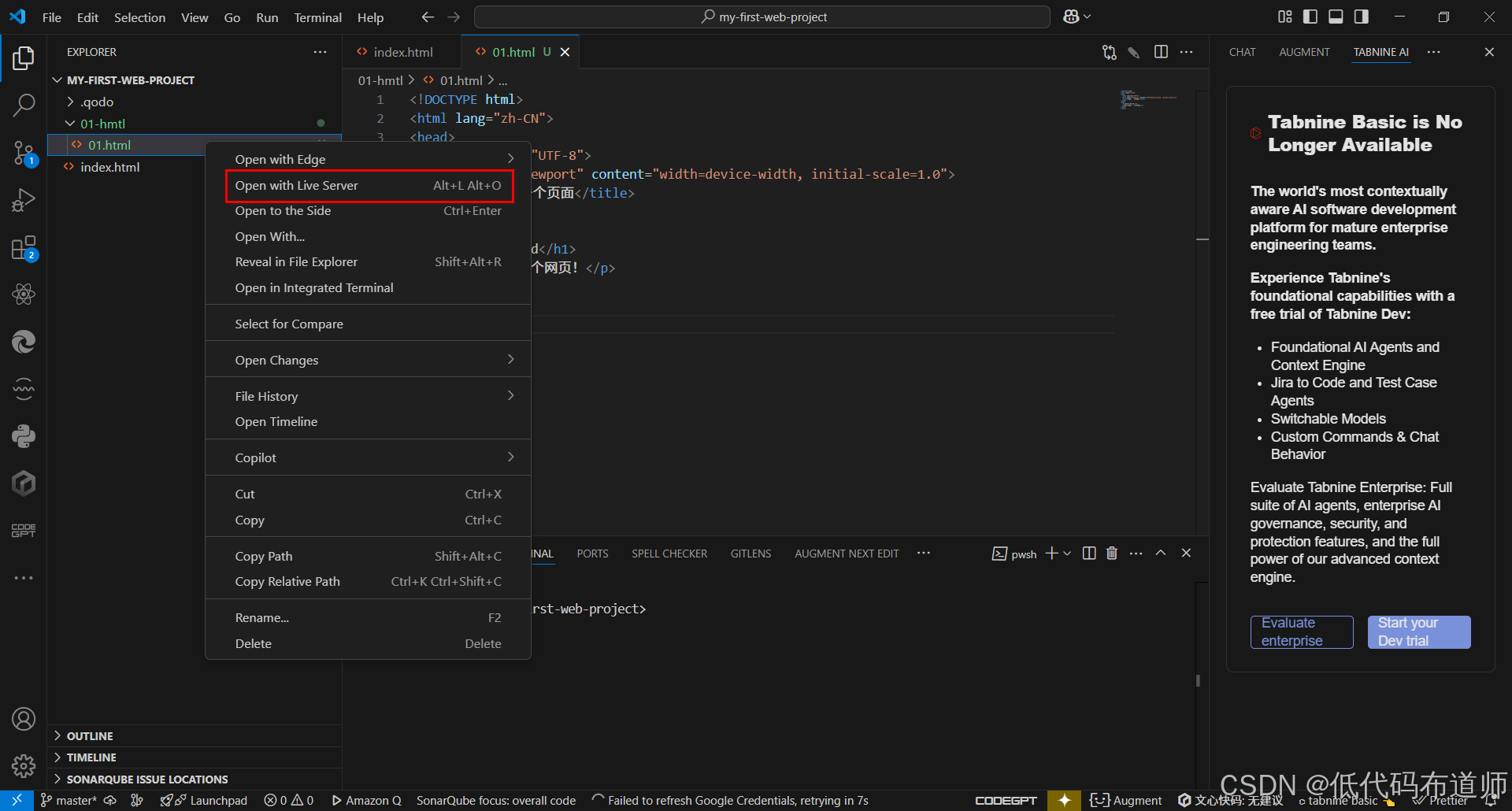
Task: Collapse the MY-FIRST-WEB-PROJECT root folder
Action: coord(57,80)
